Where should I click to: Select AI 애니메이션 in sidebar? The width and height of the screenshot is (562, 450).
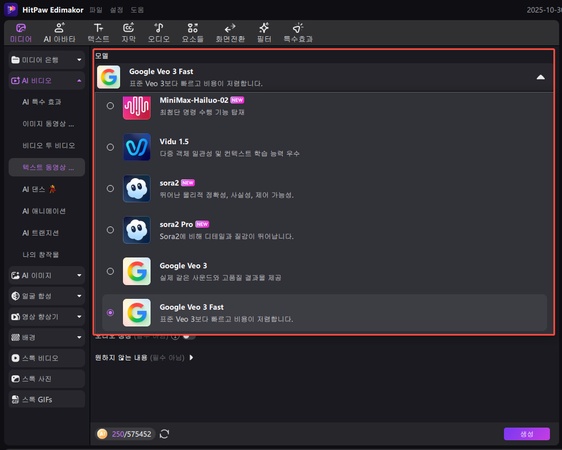[x=44, y=211]
